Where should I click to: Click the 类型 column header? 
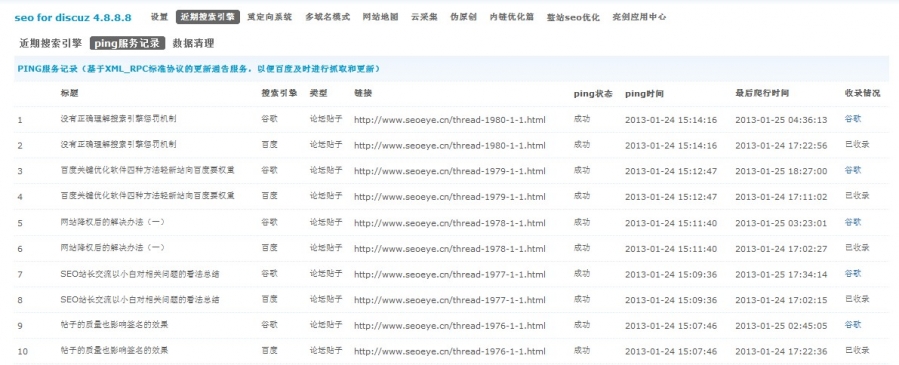[318, 93]
